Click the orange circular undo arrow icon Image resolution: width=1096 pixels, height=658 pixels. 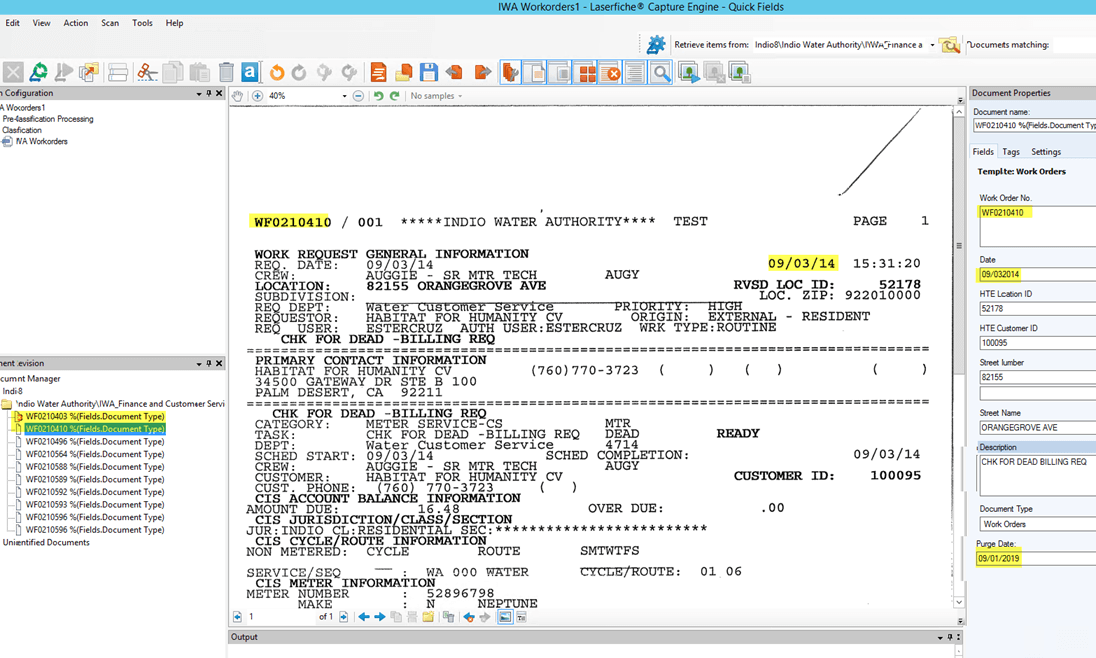pyautogui.click(x=277, y=72)
